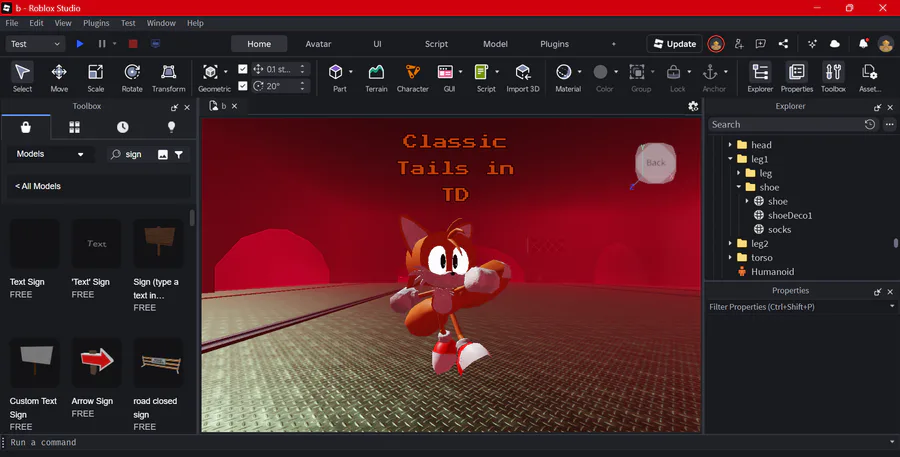Expand the leg2 folder
Screen dimensions: 900x457
pyautogui.click(x=730, y=243)
